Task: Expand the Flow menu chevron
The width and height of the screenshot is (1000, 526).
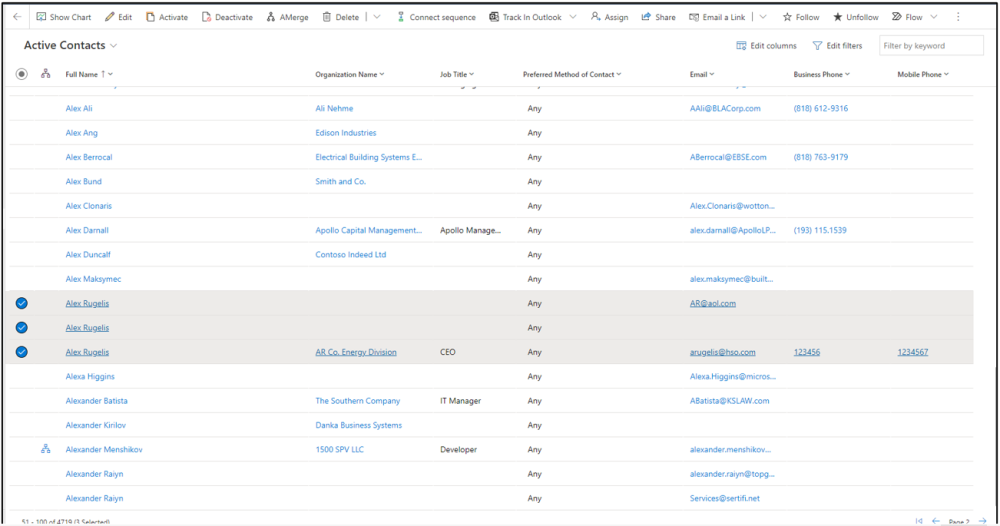Action: (x=934, y=17)
